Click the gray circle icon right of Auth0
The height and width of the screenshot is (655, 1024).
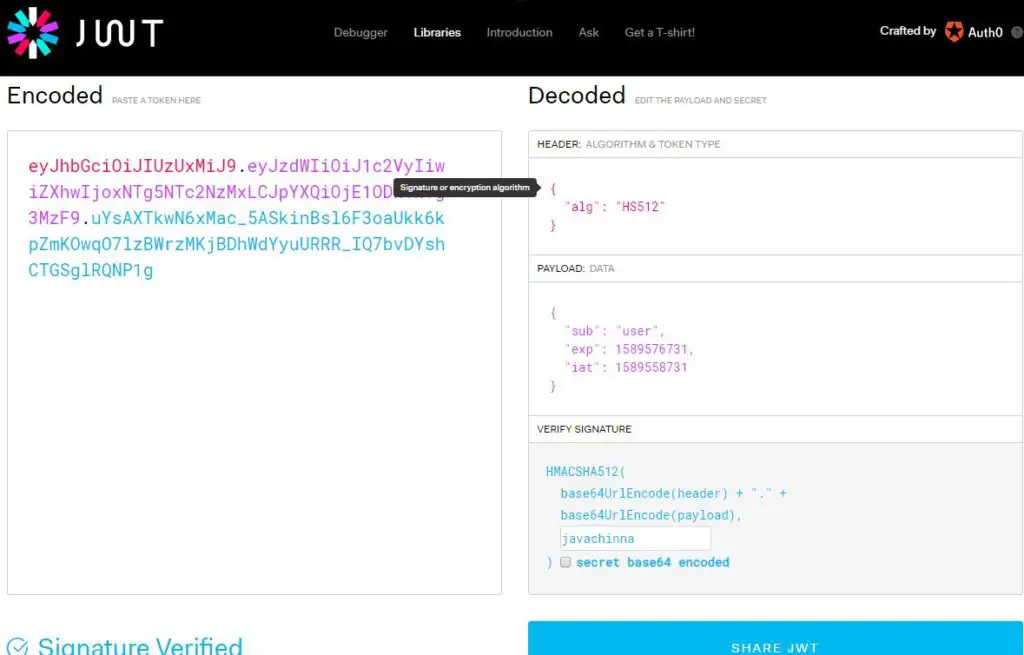[1016, 33]
